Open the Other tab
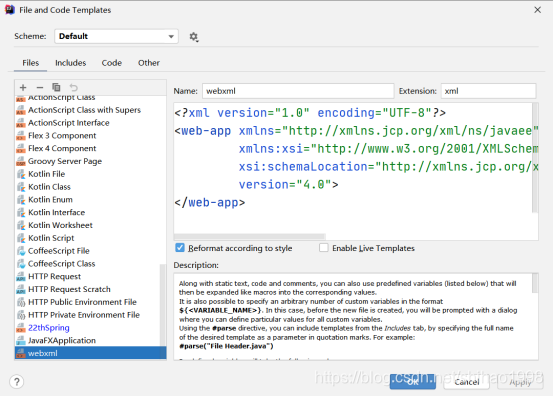 pyautogui.click(x=149, y=63)
